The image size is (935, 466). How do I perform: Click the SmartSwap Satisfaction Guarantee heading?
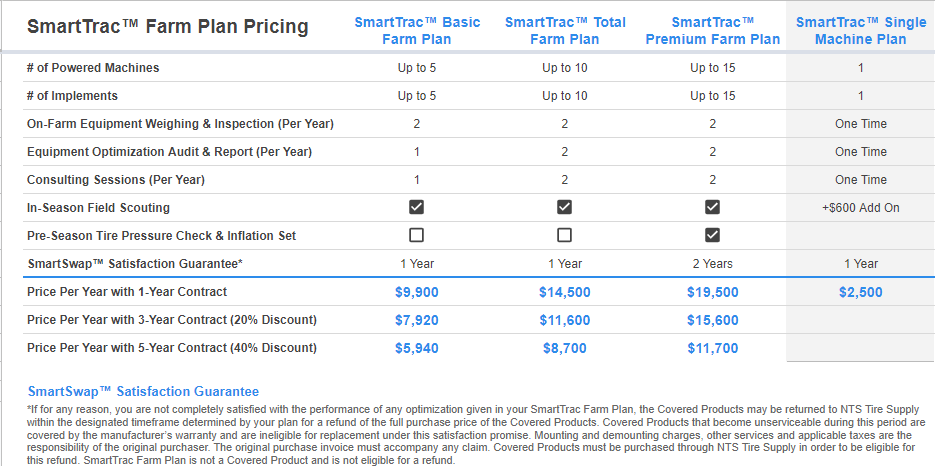[x=144, y=392]
